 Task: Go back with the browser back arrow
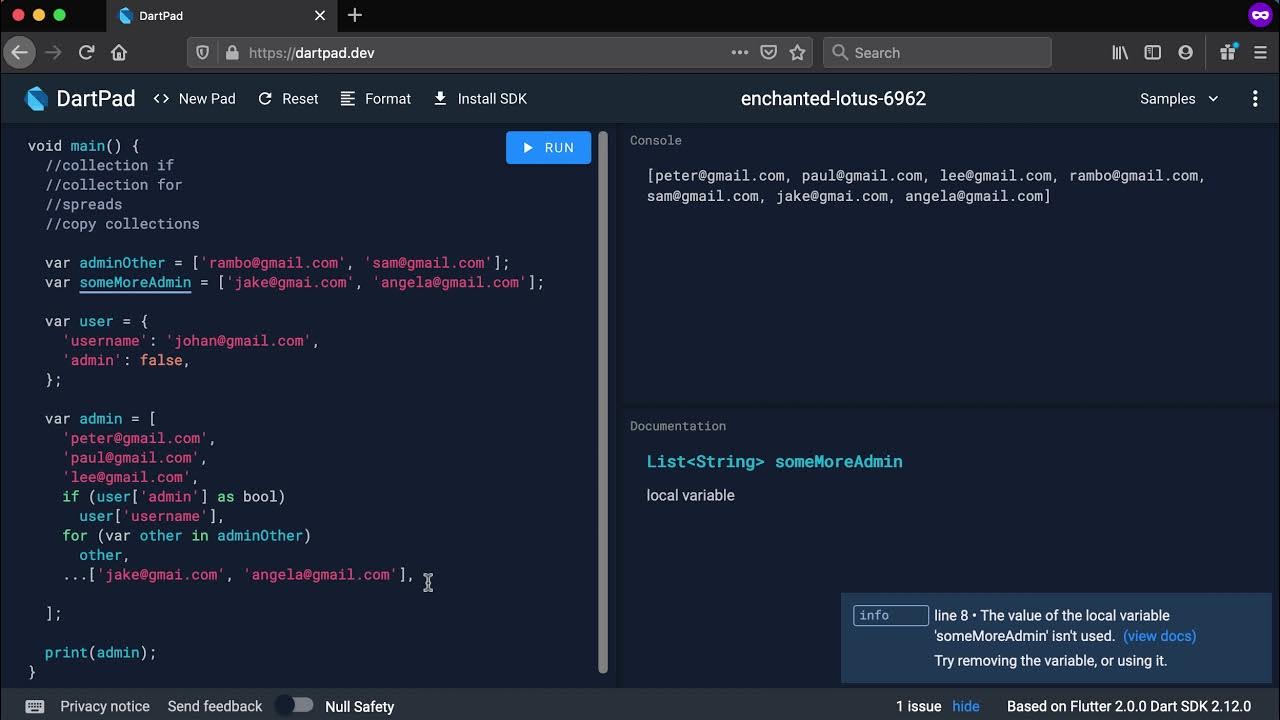(x=20, y=52)
